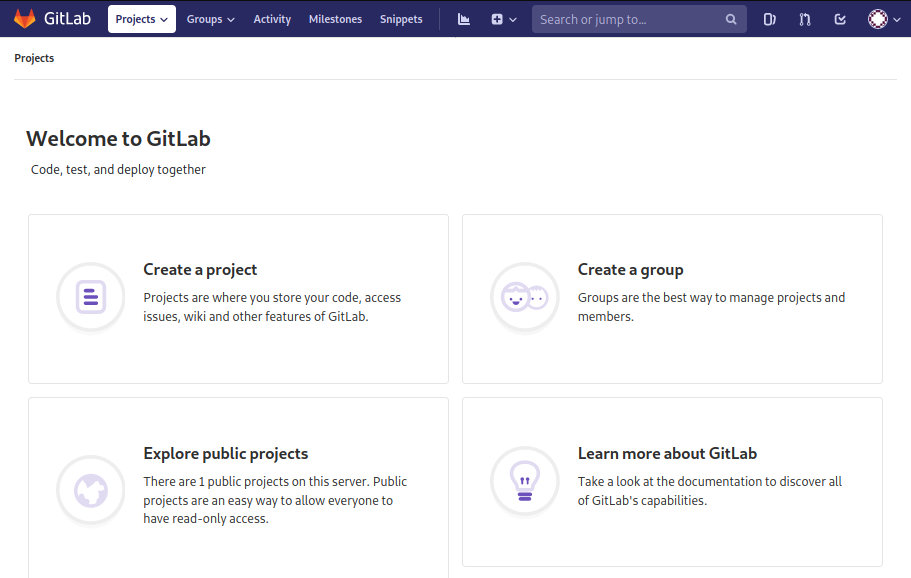The image size is (911, 578).
Task: Expand the Groups dropdown menu
Action: [x=210, y=19]
